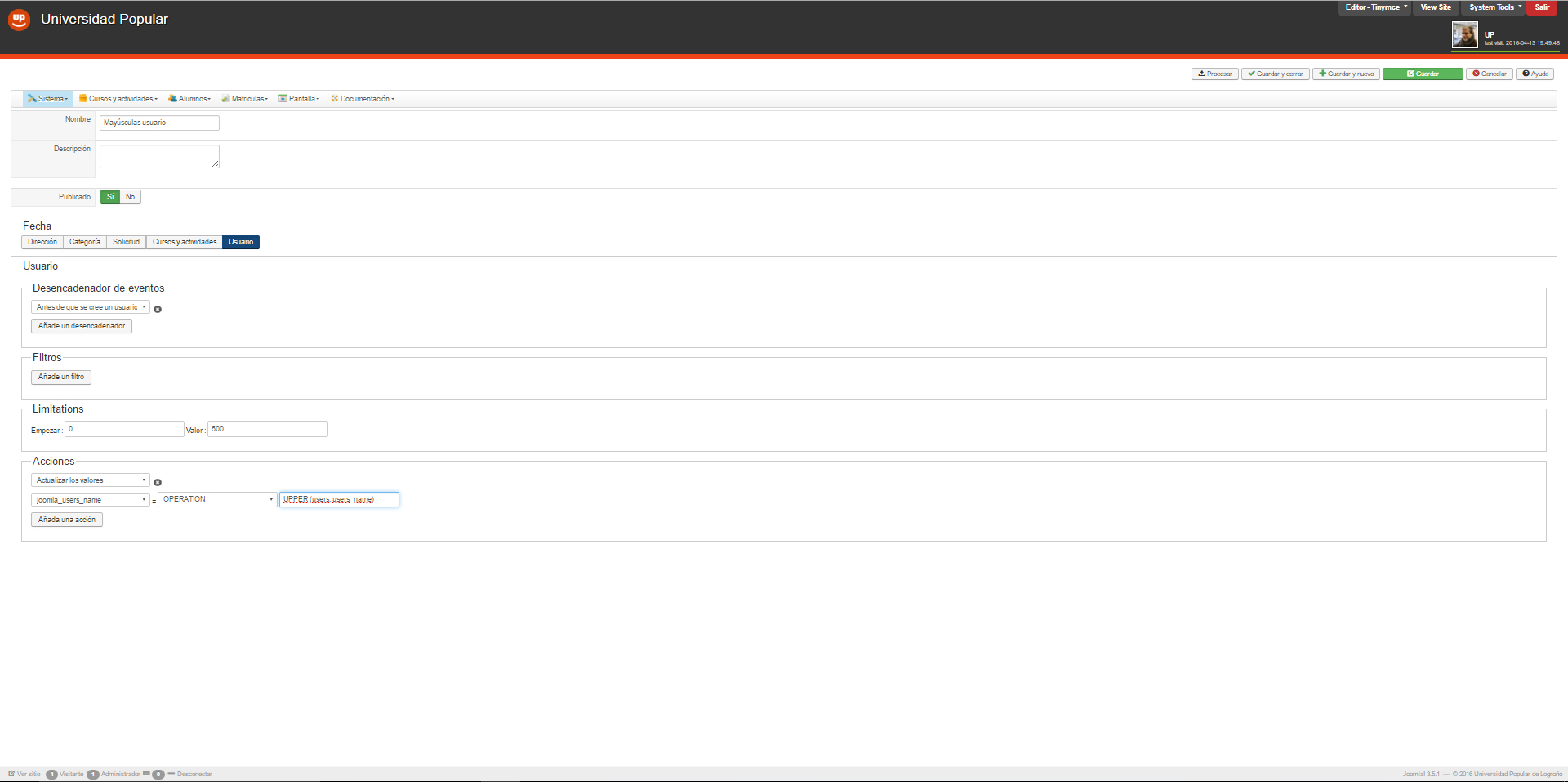This screenshot has height=782, width=1568.
Task: Select the Categoría segment under Fecha
Action: pos(85,242)
